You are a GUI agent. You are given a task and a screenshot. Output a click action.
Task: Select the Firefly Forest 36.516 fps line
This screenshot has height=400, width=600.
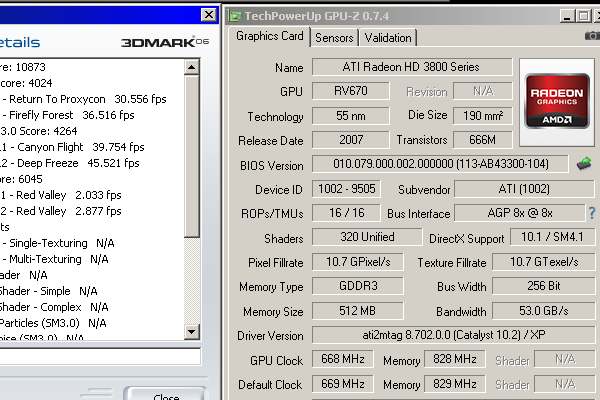pos(68,115)
